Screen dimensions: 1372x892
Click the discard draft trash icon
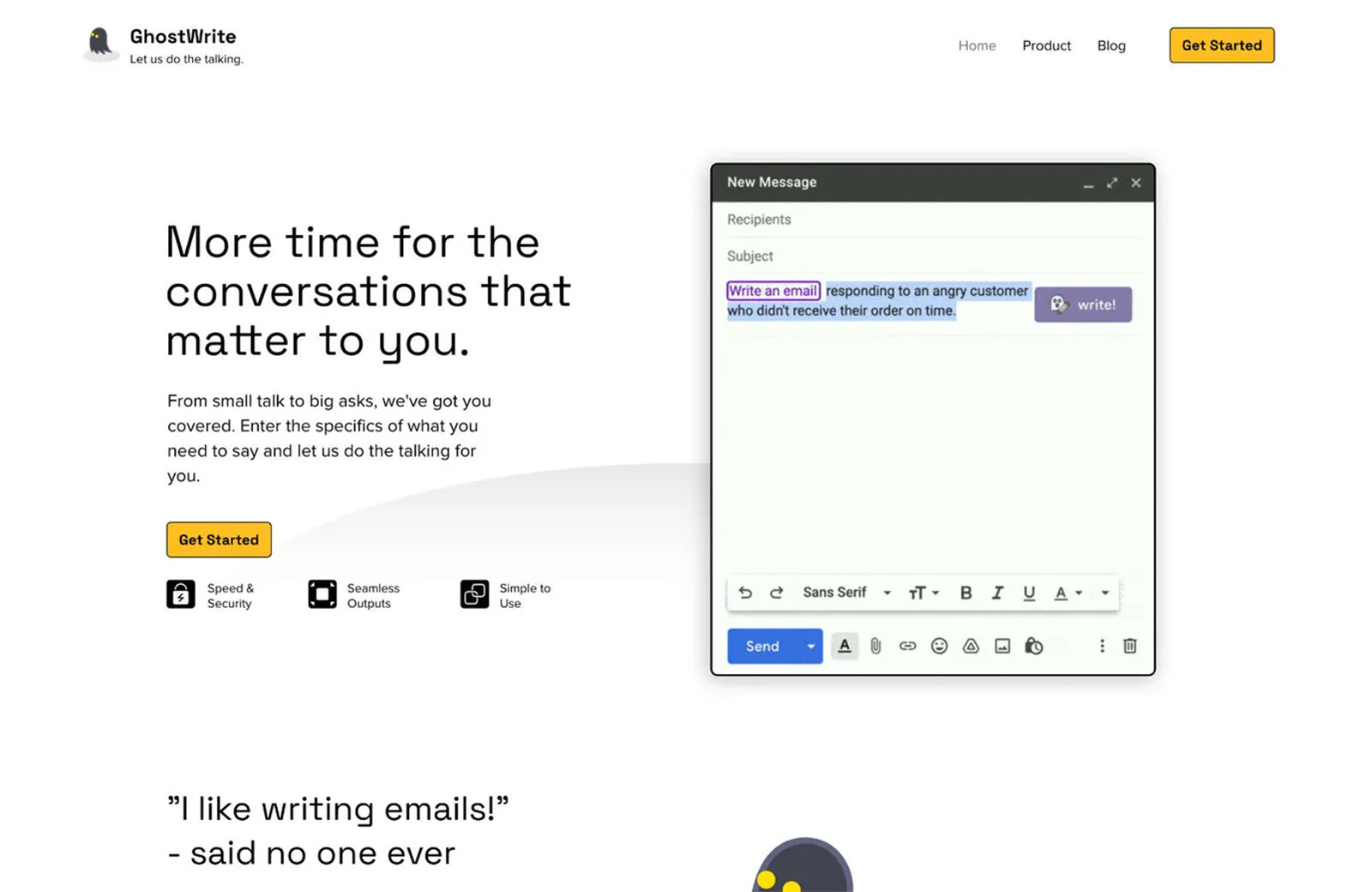(1130, 646)
